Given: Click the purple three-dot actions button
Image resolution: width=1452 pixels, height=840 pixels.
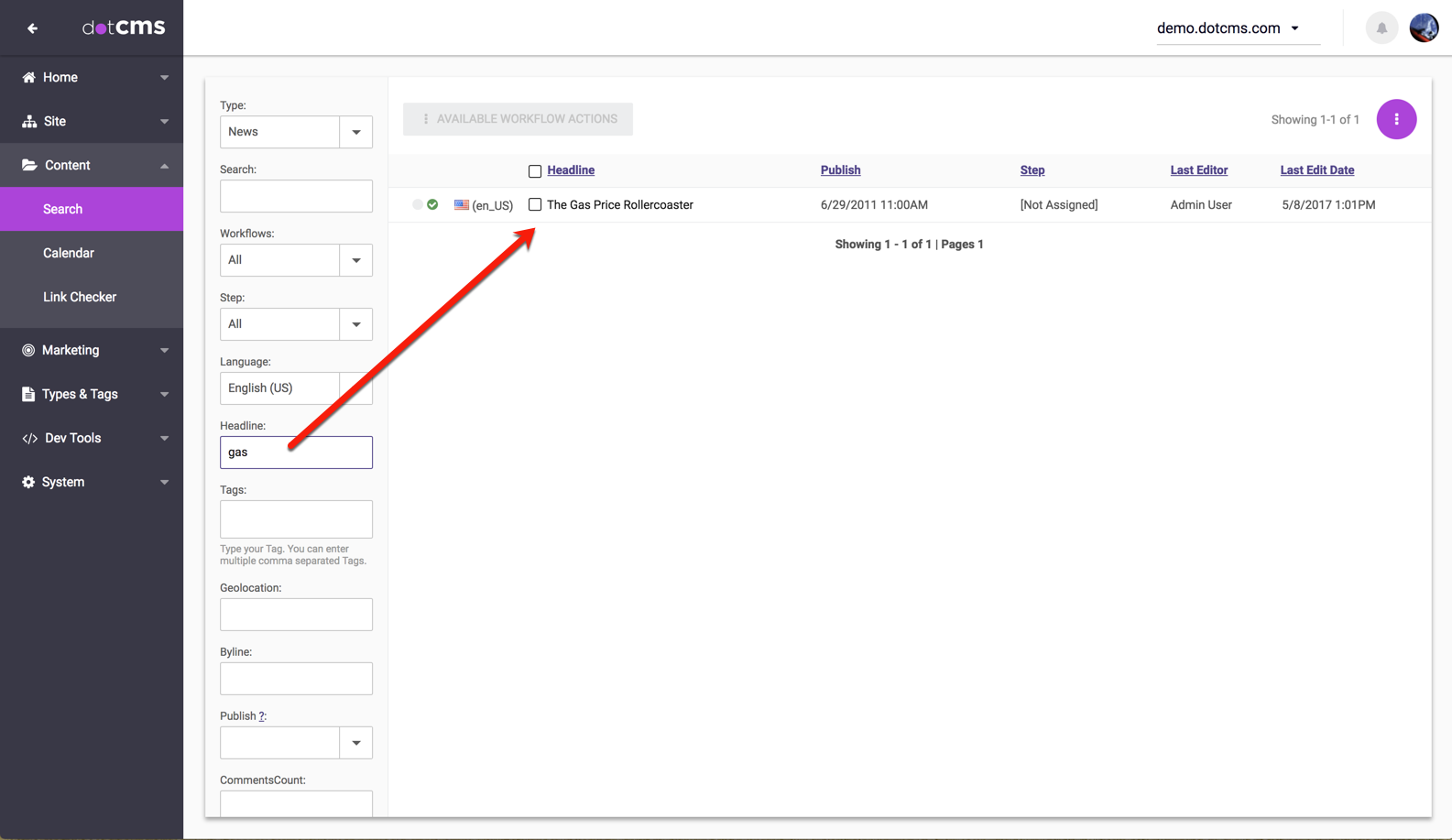Looking at the screenshot, I should (x=1395, y=119).
